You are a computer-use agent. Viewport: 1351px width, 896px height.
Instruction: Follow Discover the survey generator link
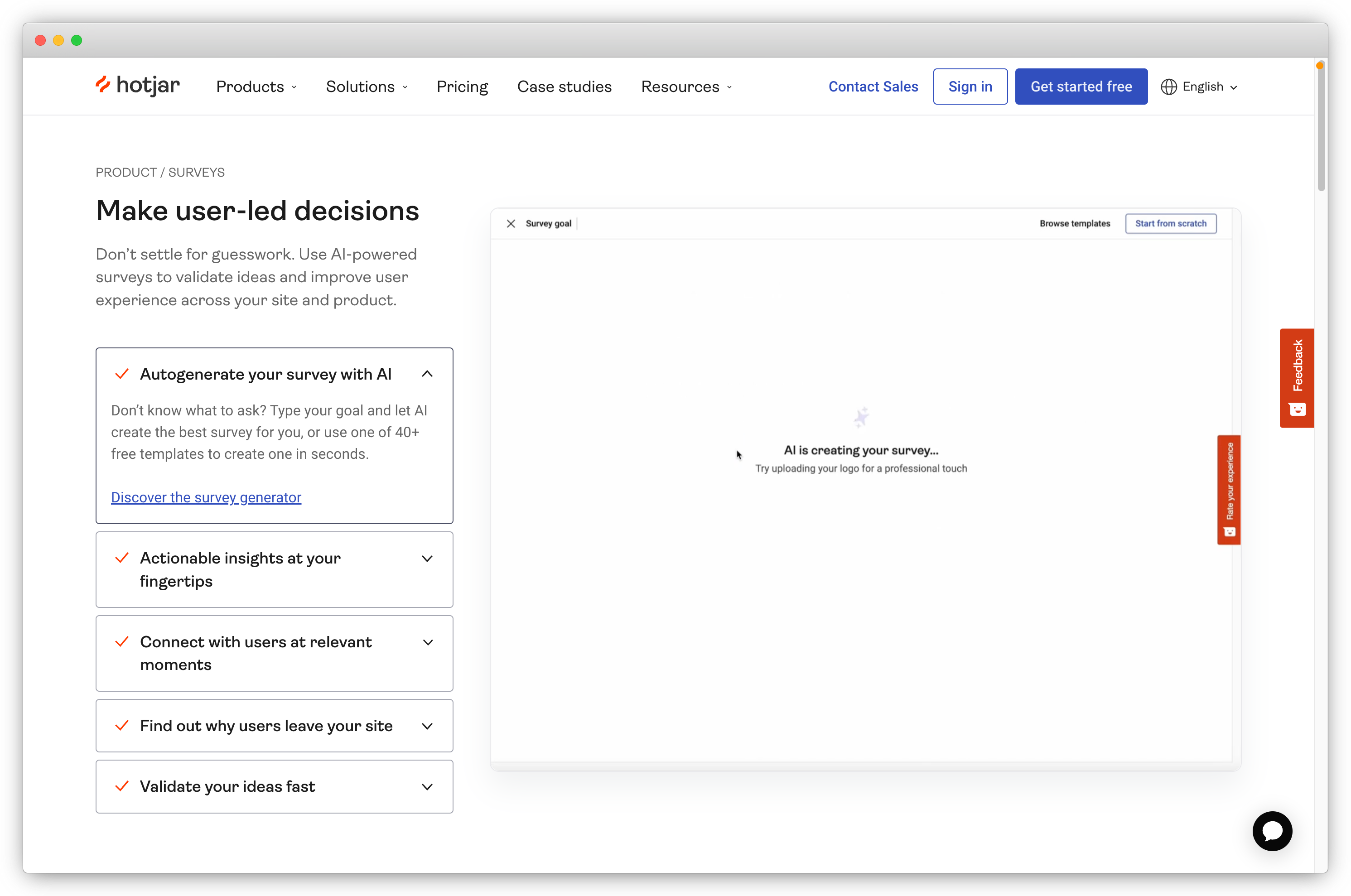coord(206,497)
